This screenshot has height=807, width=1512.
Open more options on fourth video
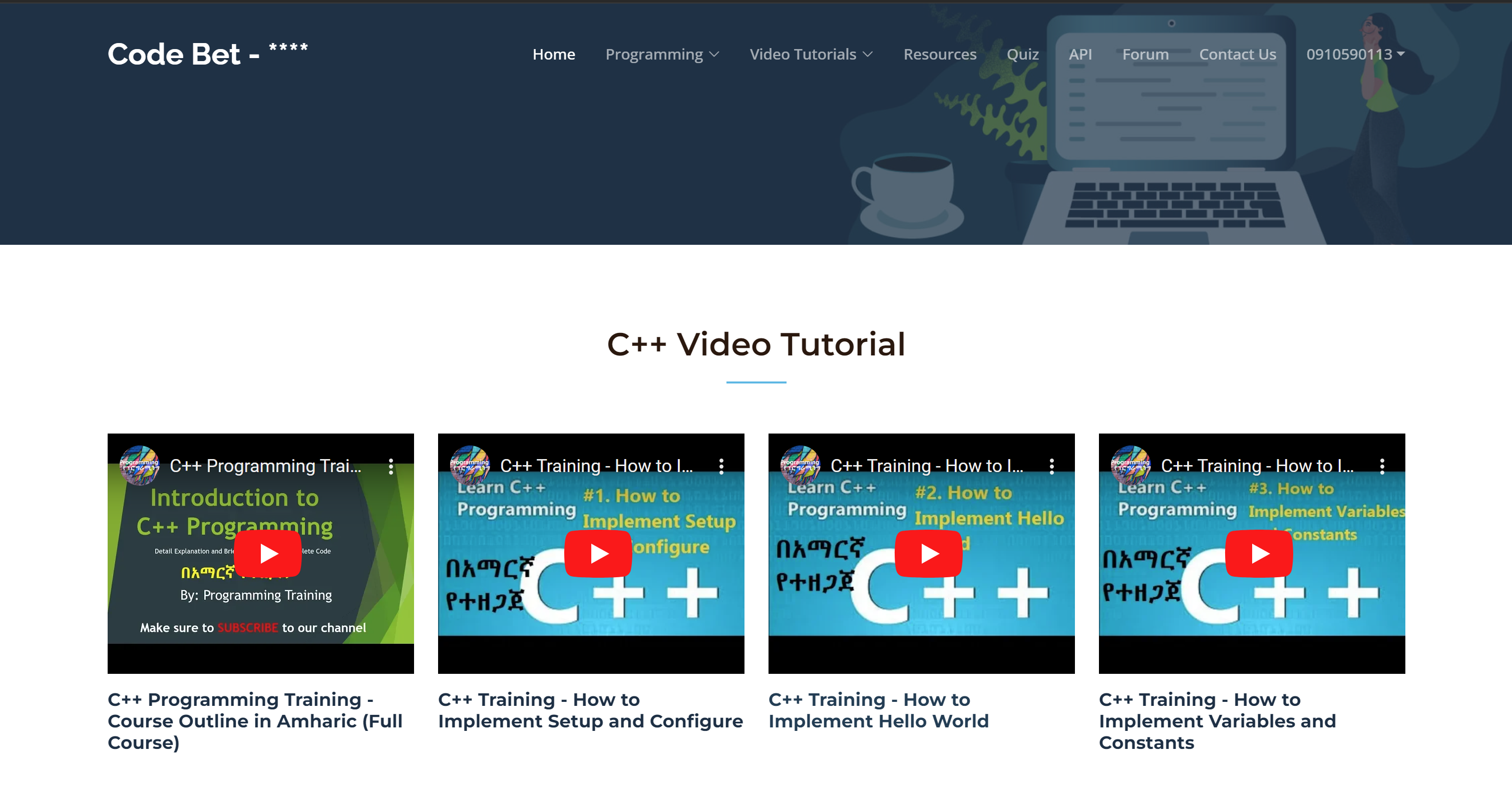point(1382,467)
